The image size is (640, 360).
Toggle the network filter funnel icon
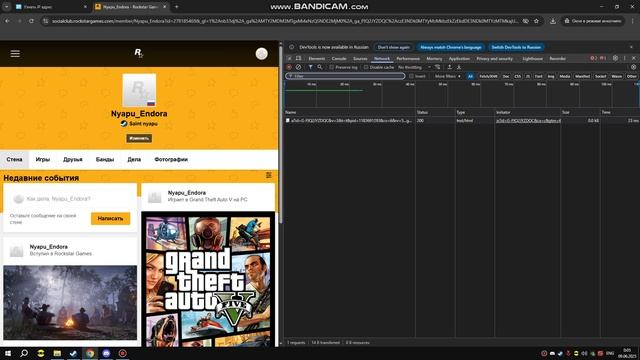click(310, 67)
